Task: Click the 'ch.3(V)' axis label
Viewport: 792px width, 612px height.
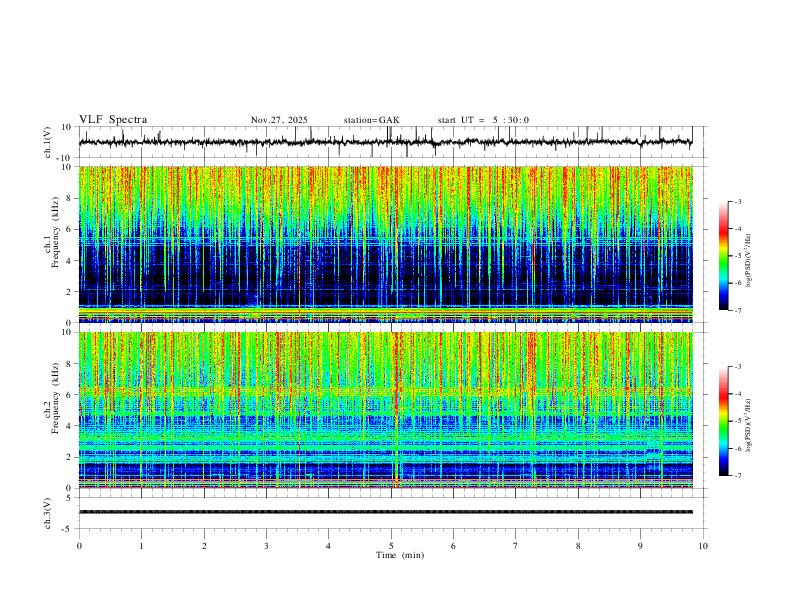Action: [48, 513]
